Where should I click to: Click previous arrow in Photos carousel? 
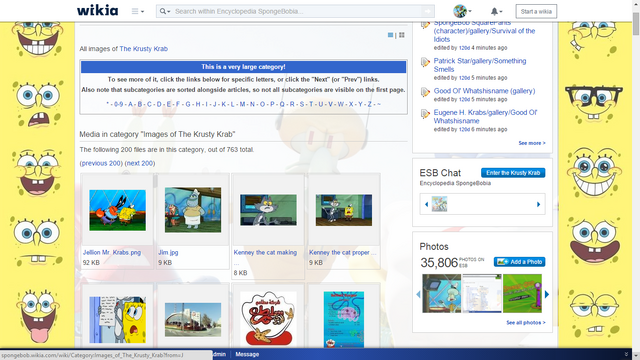click(x=418, y=294)
